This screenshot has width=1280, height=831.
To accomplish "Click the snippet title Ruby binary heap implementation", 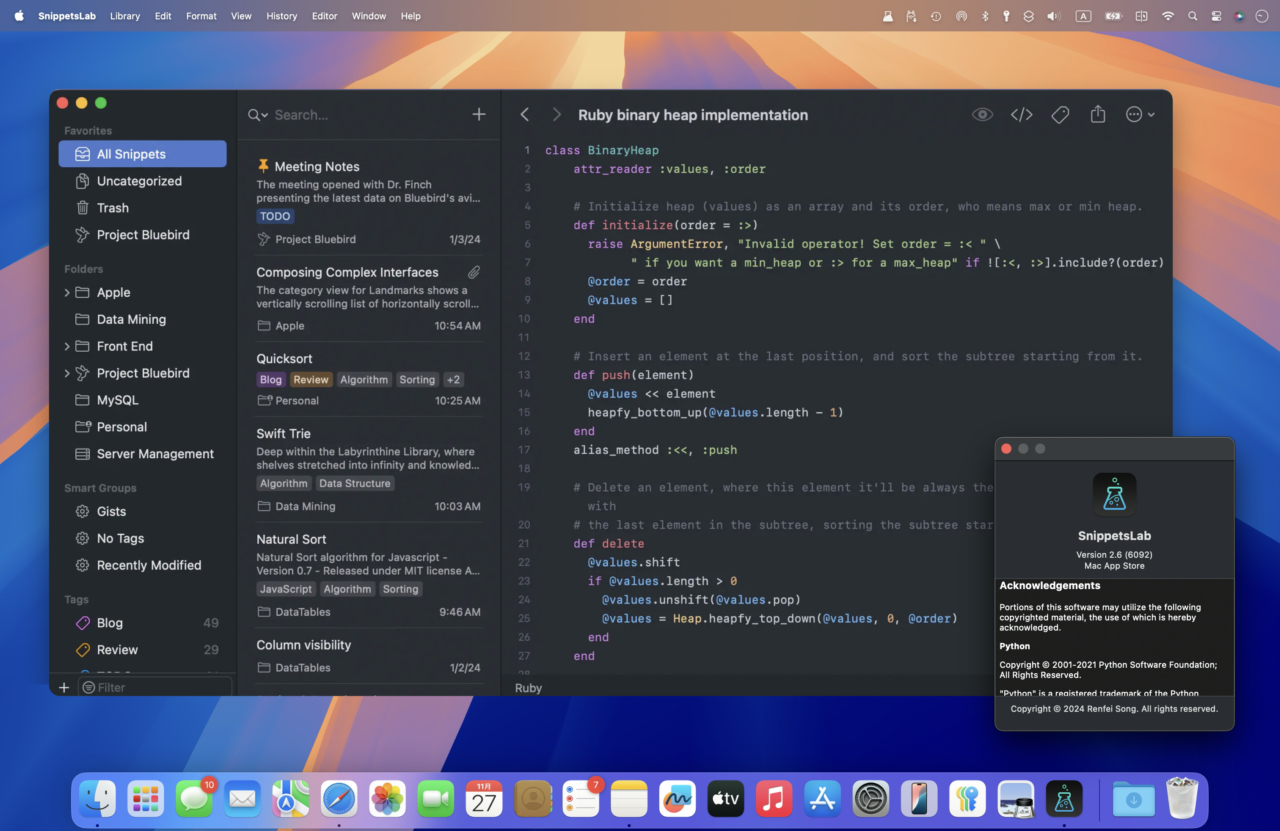I will (x=693, y=115).
